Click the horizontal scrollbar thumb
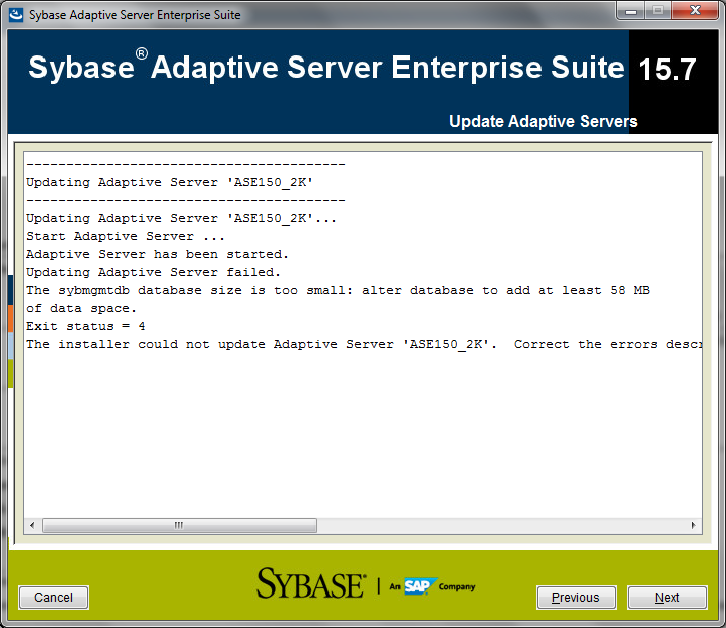Screen dimensions: 726x628 click(x=179, y=525)
